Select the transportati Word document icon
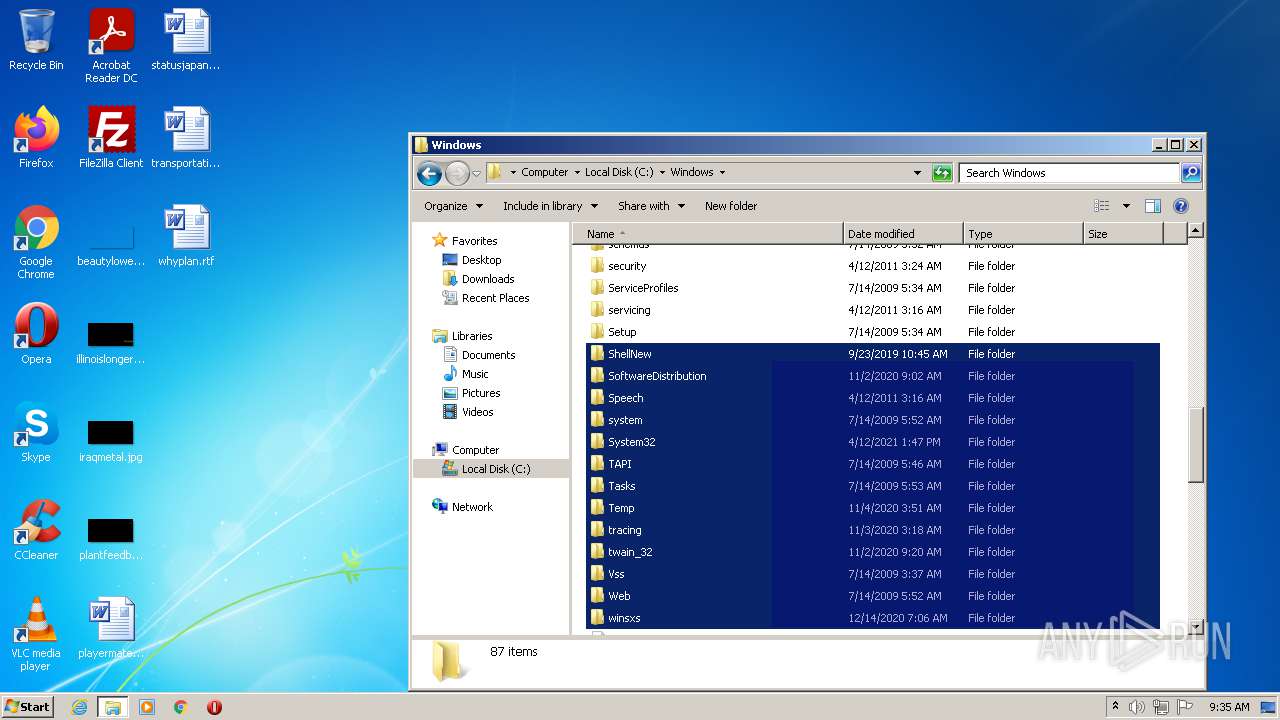The width and height of the screenshot is (1280, 720). [x=186, y=138]
